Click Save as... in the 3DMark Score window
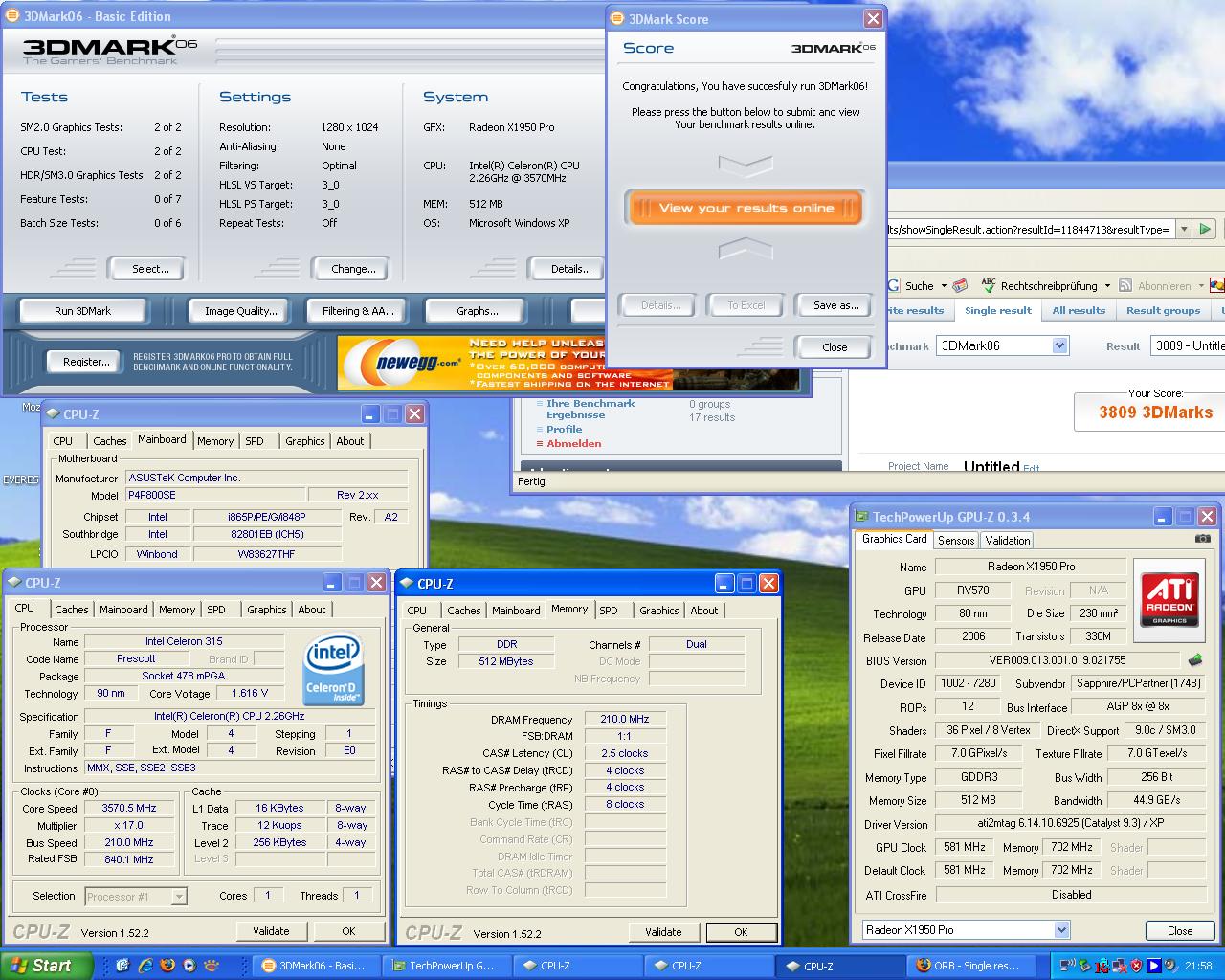 point(835,305)
